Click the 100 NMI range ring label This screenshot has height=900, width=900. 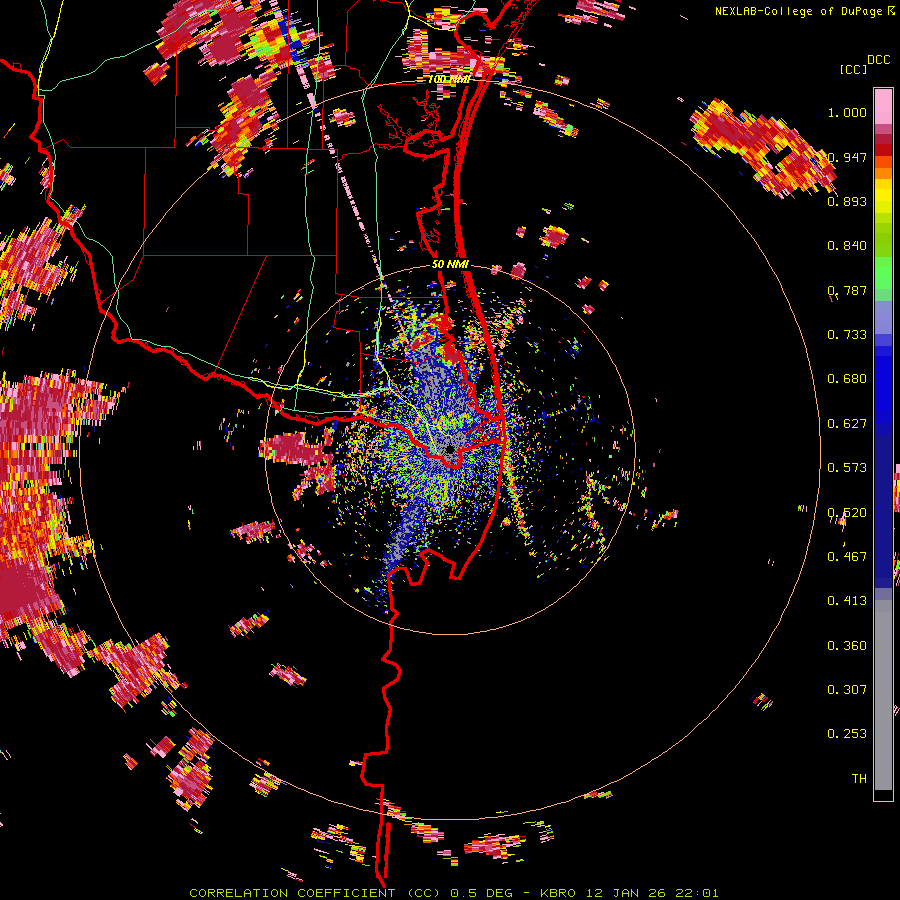(x=449, y=79)
